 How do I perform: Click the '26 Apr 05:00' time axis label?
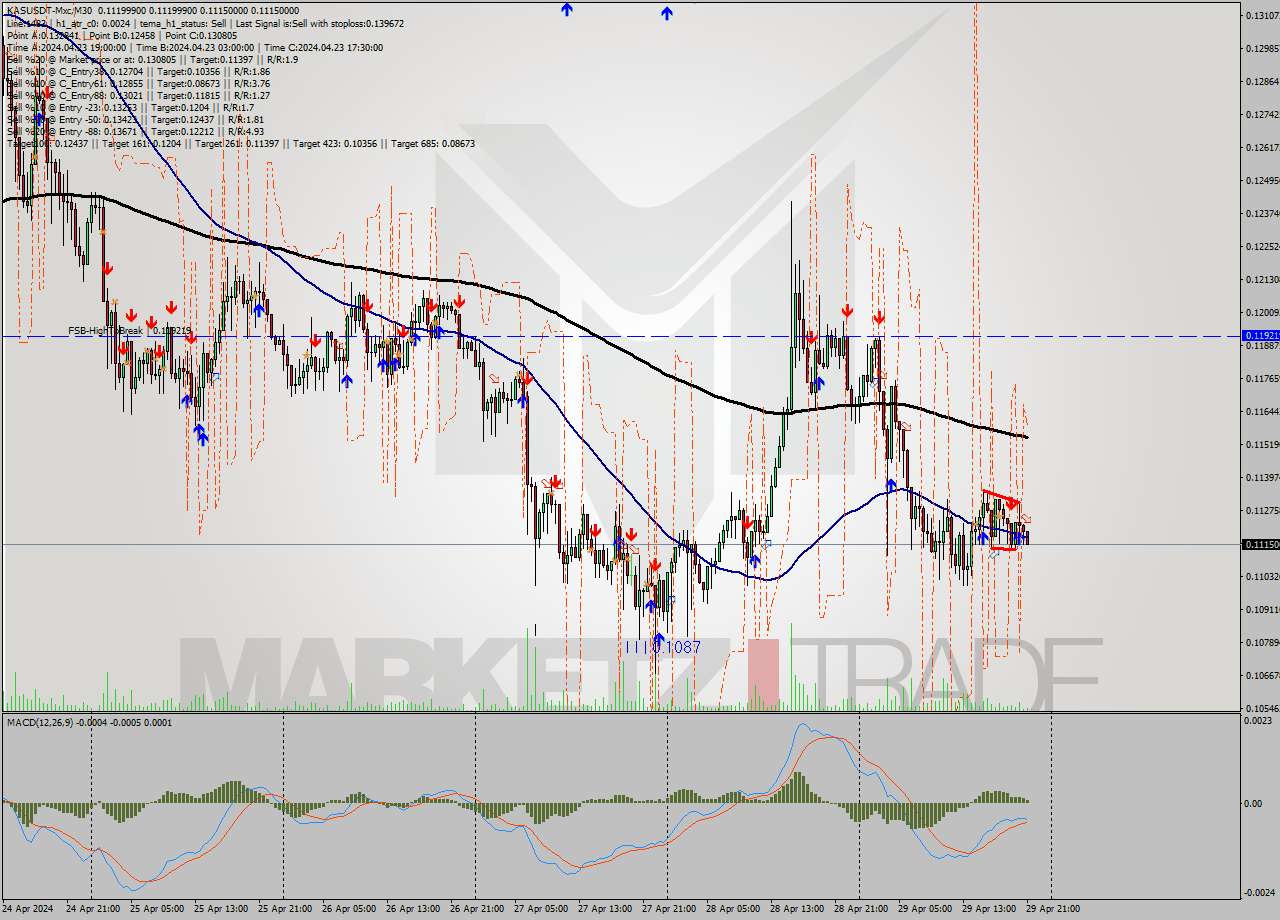[348, 909]
